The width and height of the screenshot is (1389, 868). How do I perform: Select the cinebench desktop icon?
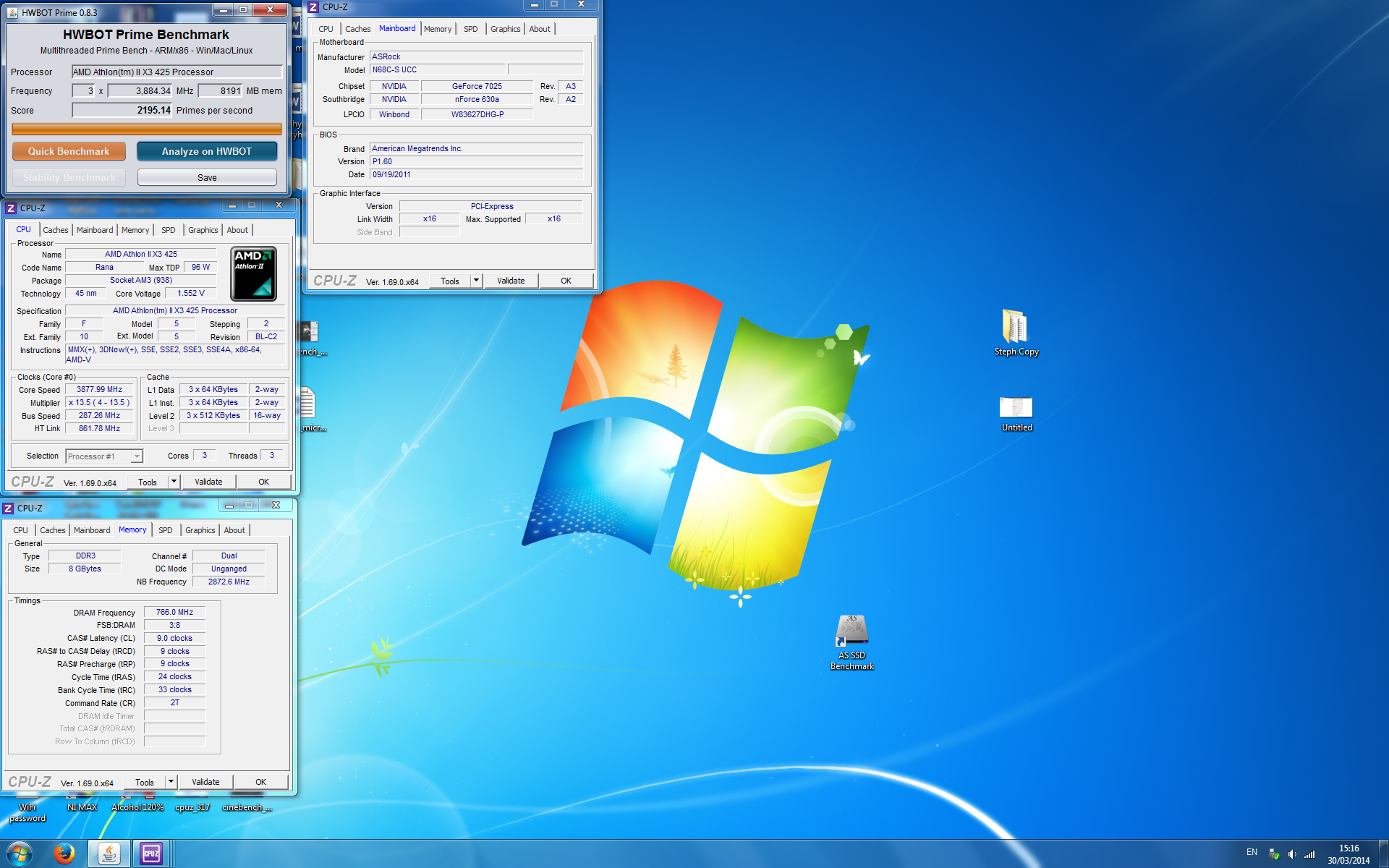[x=247, y=805]
